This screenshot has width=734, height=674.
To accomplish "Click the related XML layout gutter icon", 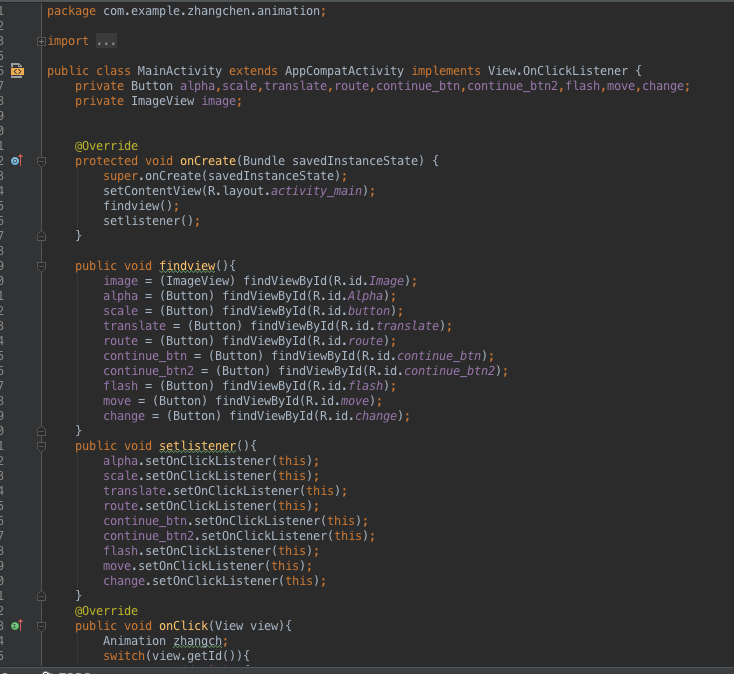I will (17, 71).
